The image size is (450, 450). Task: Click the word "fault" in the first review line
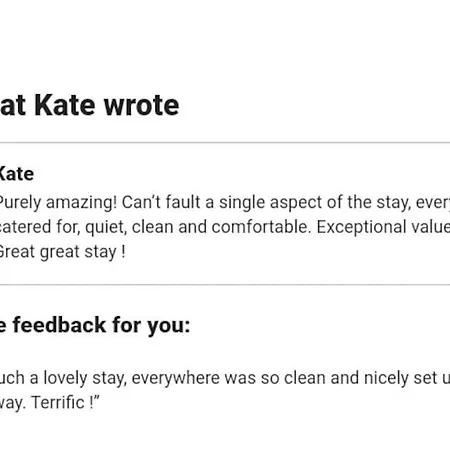click(x=183, y=202)
